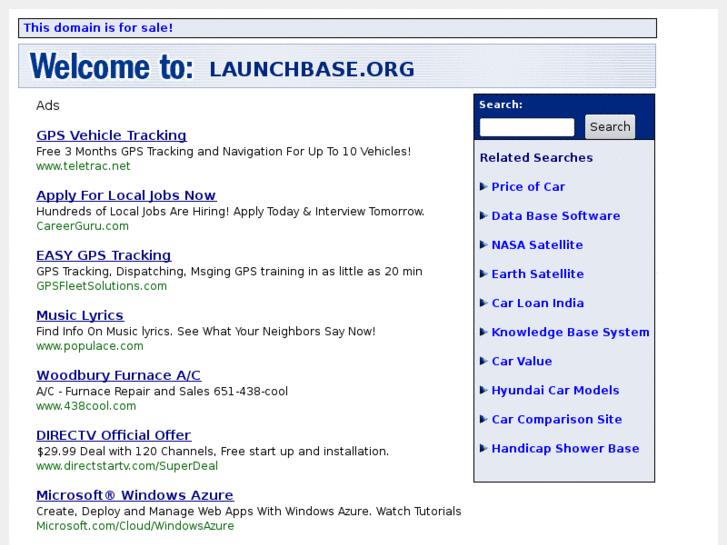Select the Car Comparison Site related search

pos(556,419)
